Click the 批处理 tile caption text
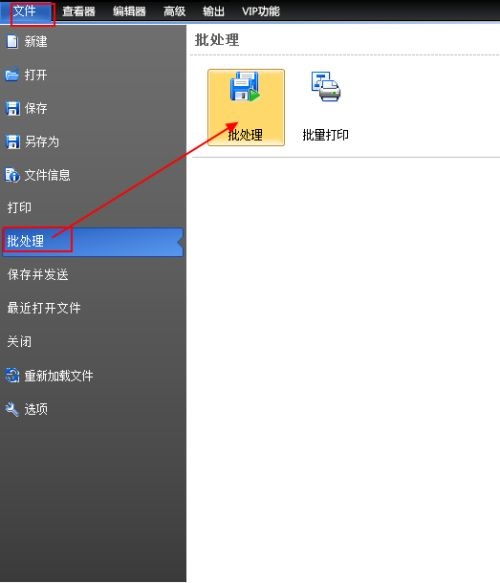Image resolution: width=500 pixels, height=583 pixels. (x=245, y=135)
